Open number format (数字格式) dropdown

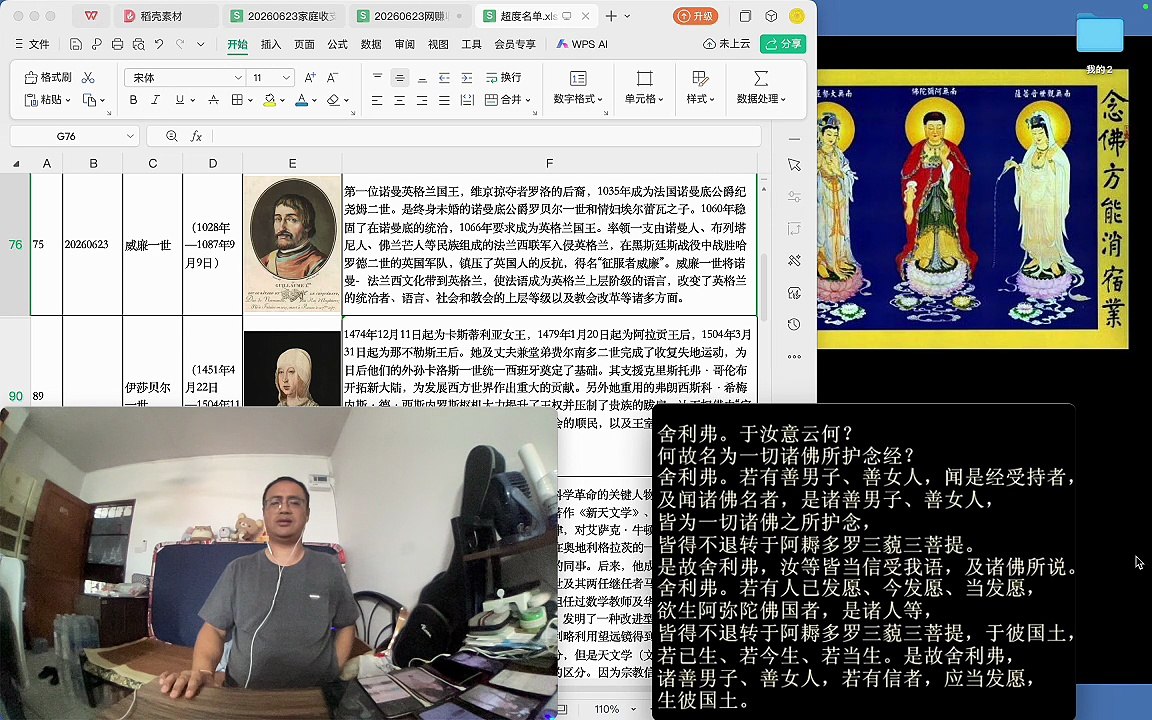click(578, 87)
